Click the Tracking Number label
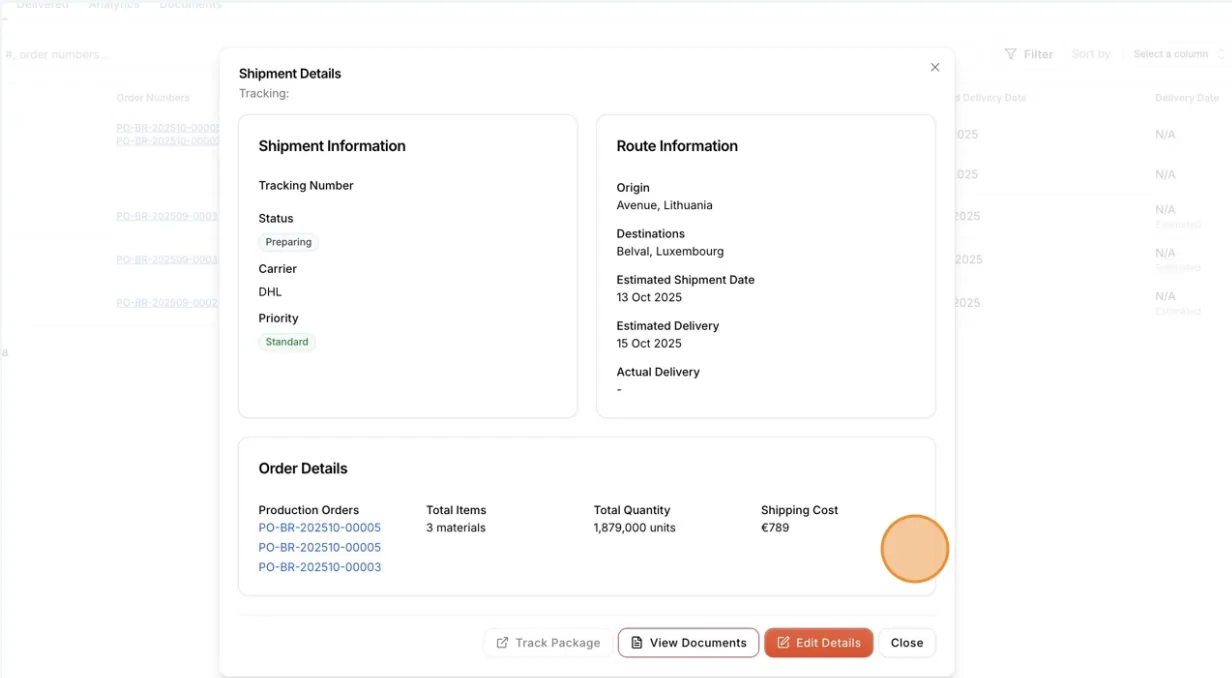The height and width of the screenshot is (678, 1232). point(306,186)
